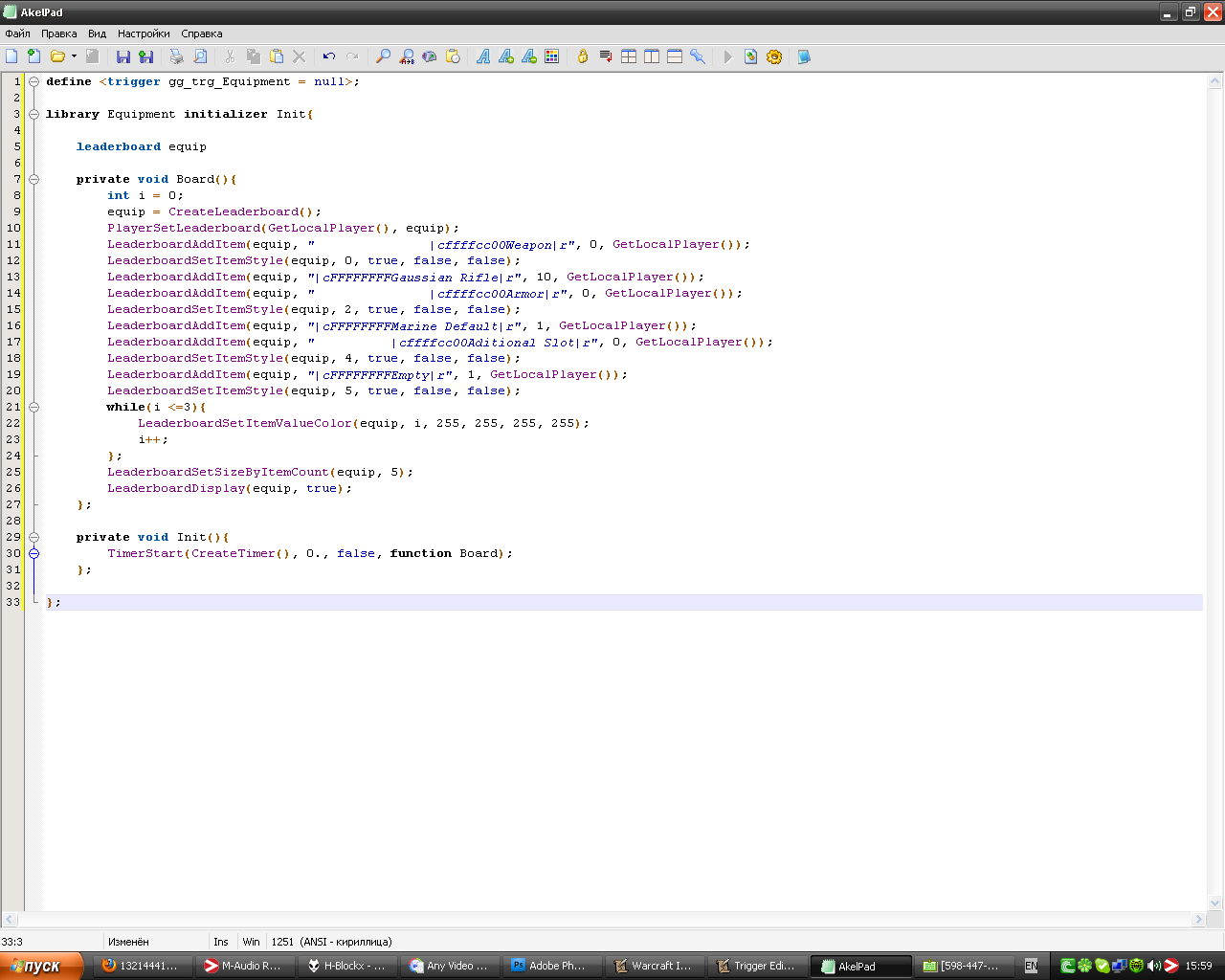This screenshot has height=980, width=1225.
Task: Click the Find and Replace icon
Action: point(407,57)
